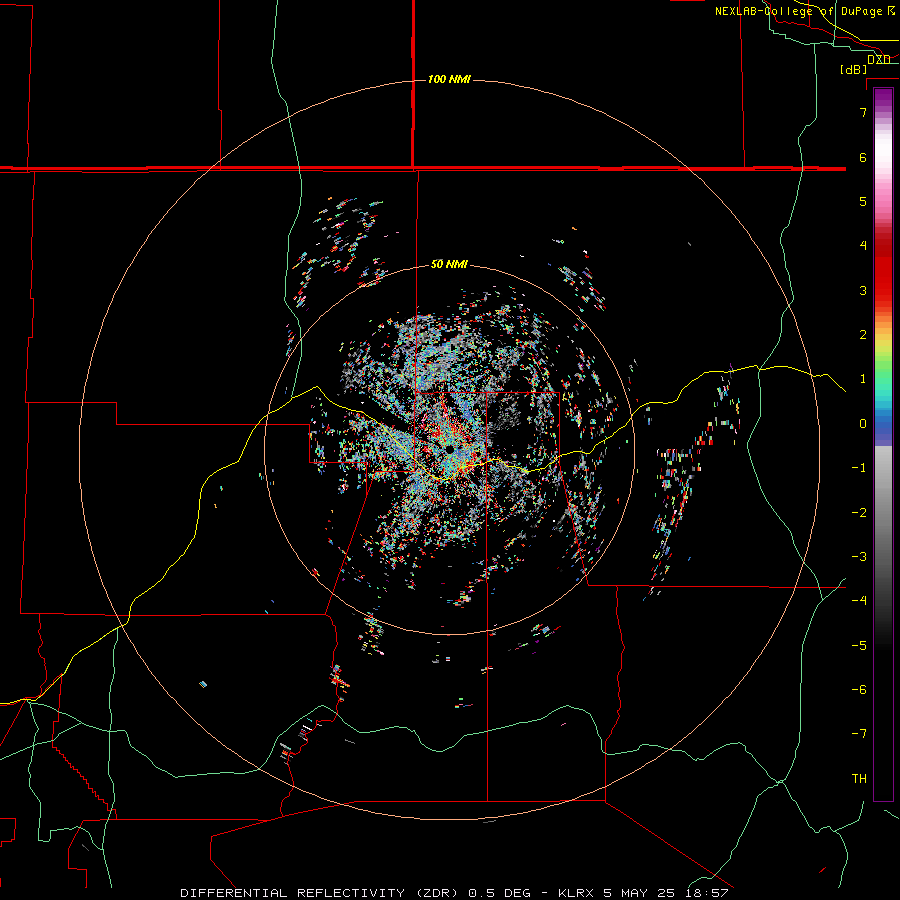The width and height of the screenshot is (900, 900).
Task: Click the 50 NMI range ring label
Action: pos(449,264)
